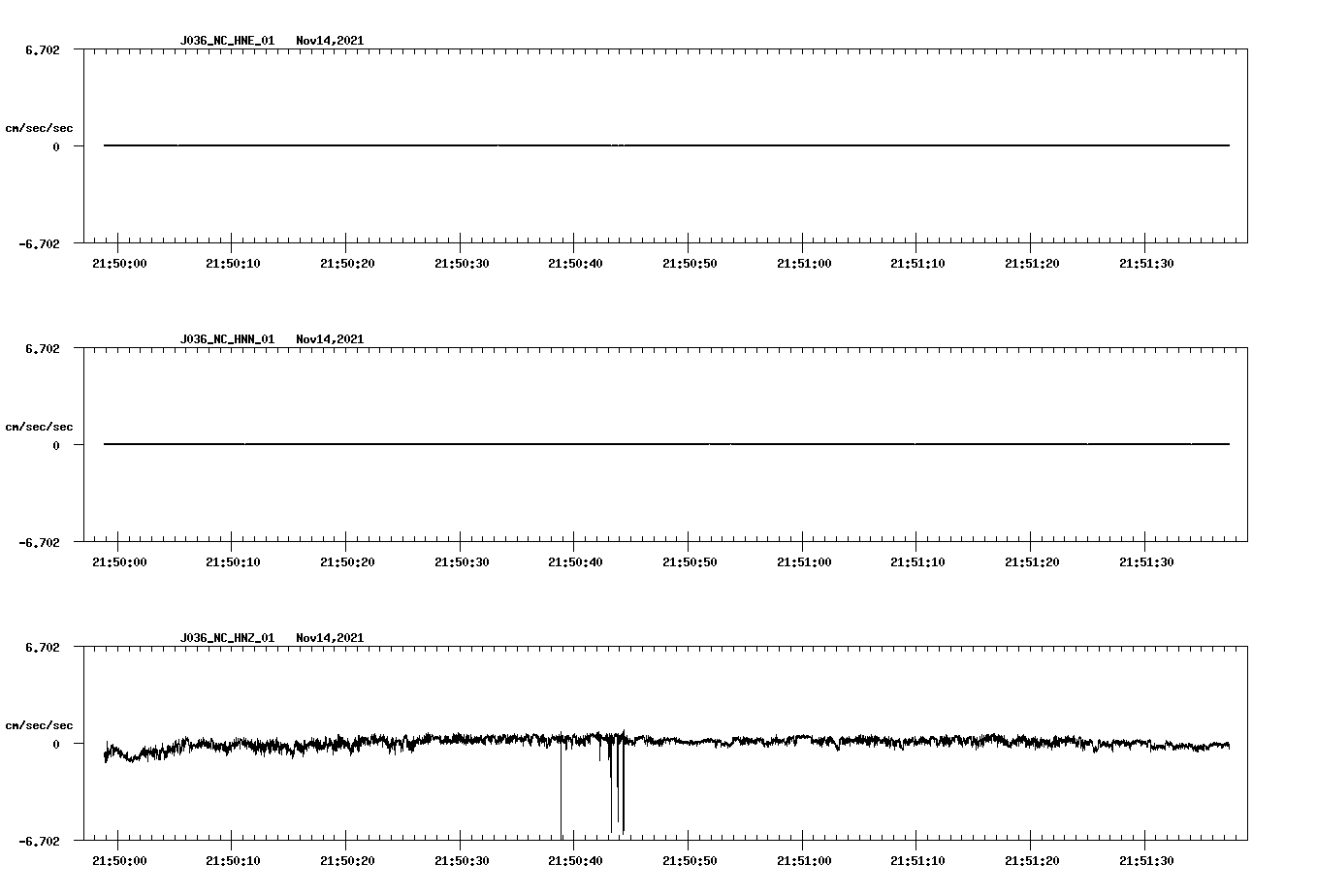1317x896 pixels.
Task: Click 6.702 upper limit on HNN axis
Action: tap(43, 348)
